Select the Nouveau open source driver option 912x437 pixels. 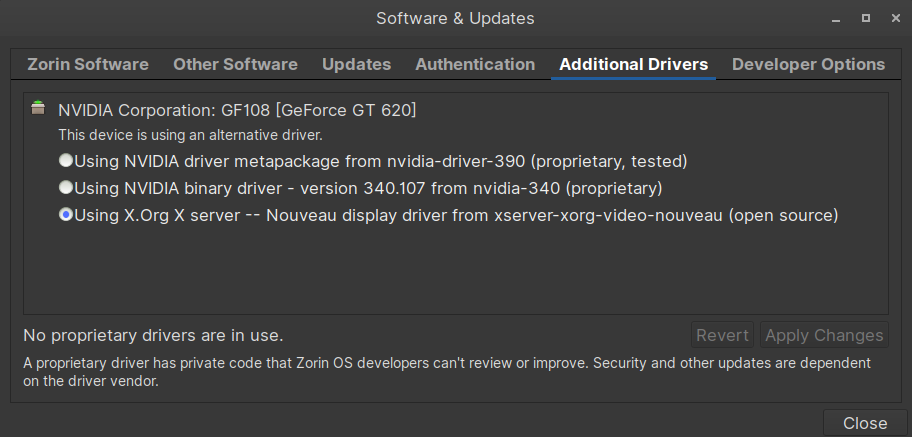(x=66, y=214)
